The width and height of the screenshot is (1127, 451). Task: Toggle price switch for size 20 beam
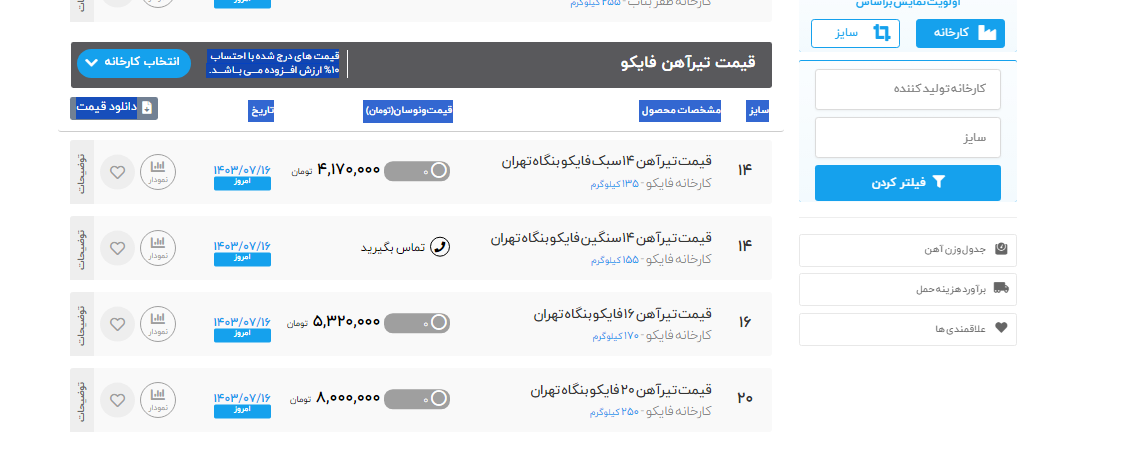pos(416,399)
